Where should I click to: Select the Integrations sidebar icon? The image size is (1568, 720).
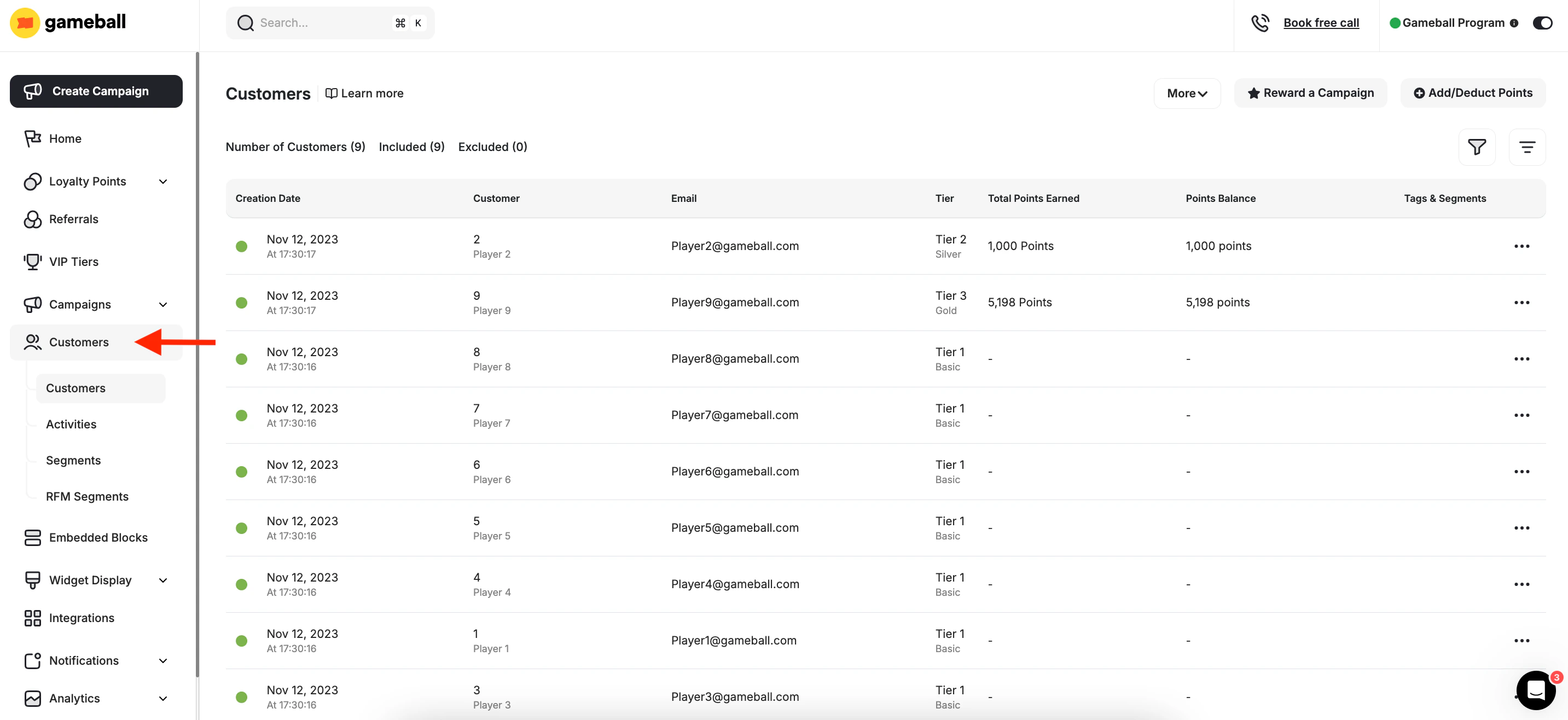[x=32, y=617]
